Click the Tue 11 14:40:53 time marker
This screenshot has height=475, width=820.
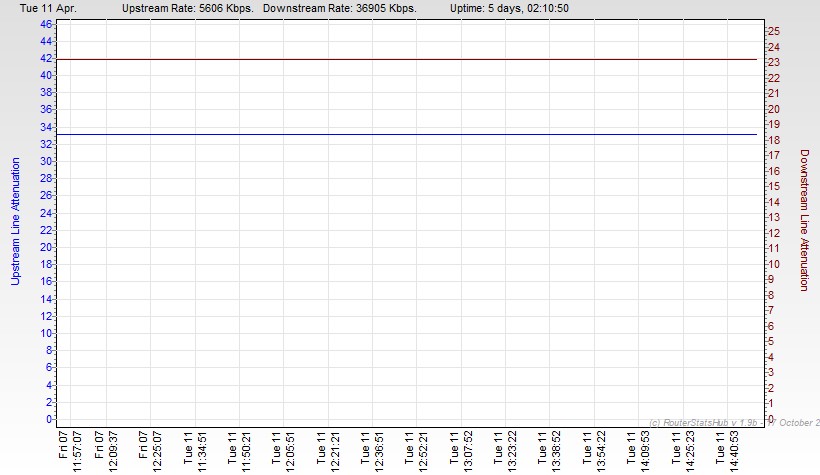(x=727, y=448)
